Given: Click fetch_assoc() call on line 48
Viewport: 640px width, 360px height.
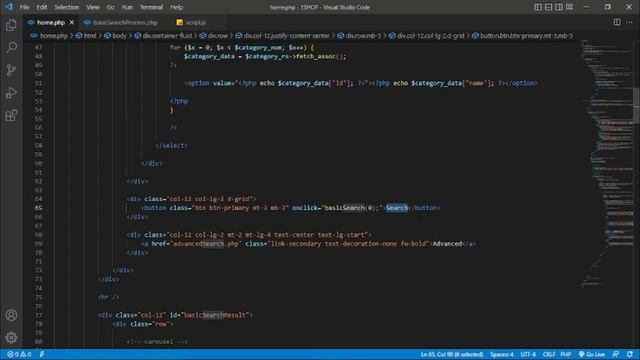Looking at the screenshot, I should 321,56.
